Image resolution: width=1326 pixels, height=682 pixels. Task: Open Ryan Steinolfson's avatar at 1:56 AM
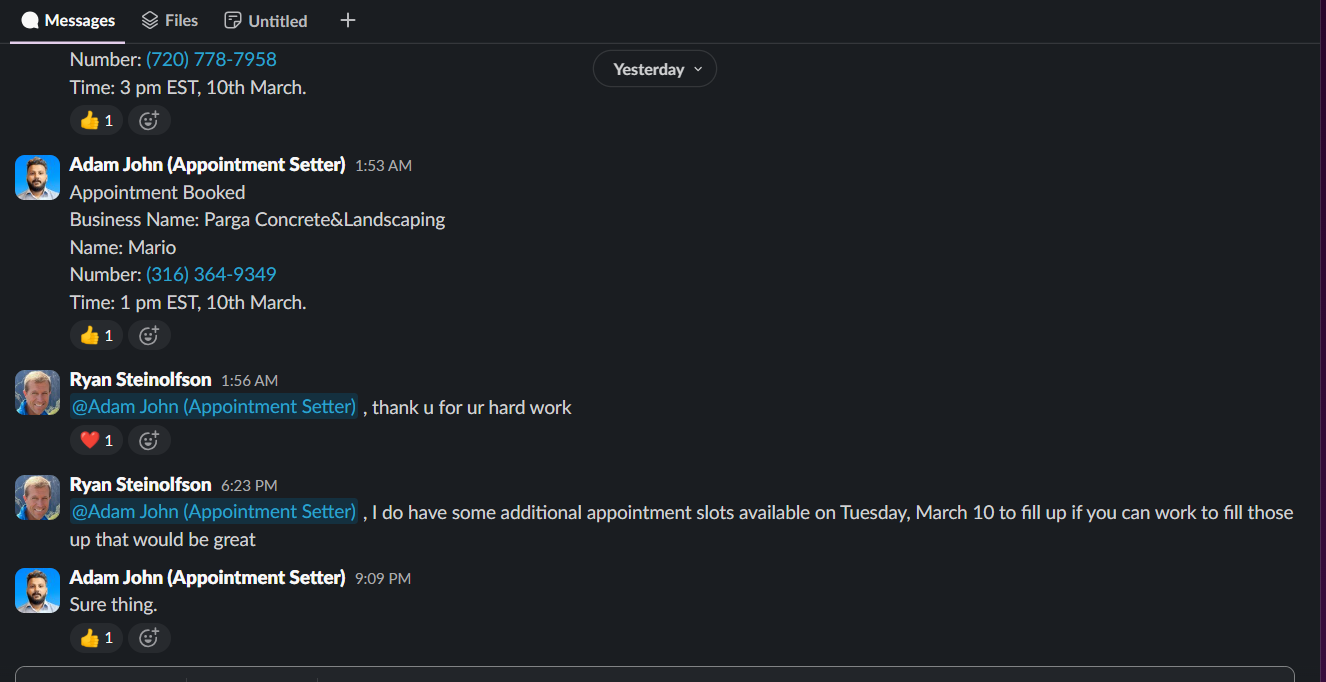point(38,392)
